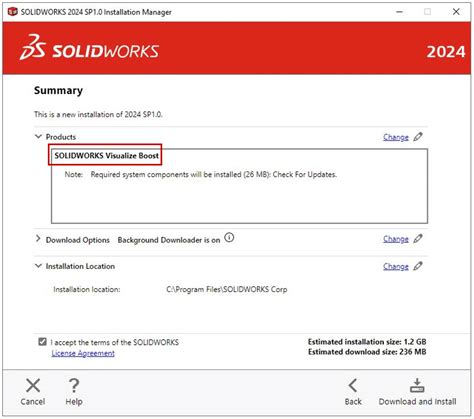Show Background Downloader info icon

pos(229,238)
